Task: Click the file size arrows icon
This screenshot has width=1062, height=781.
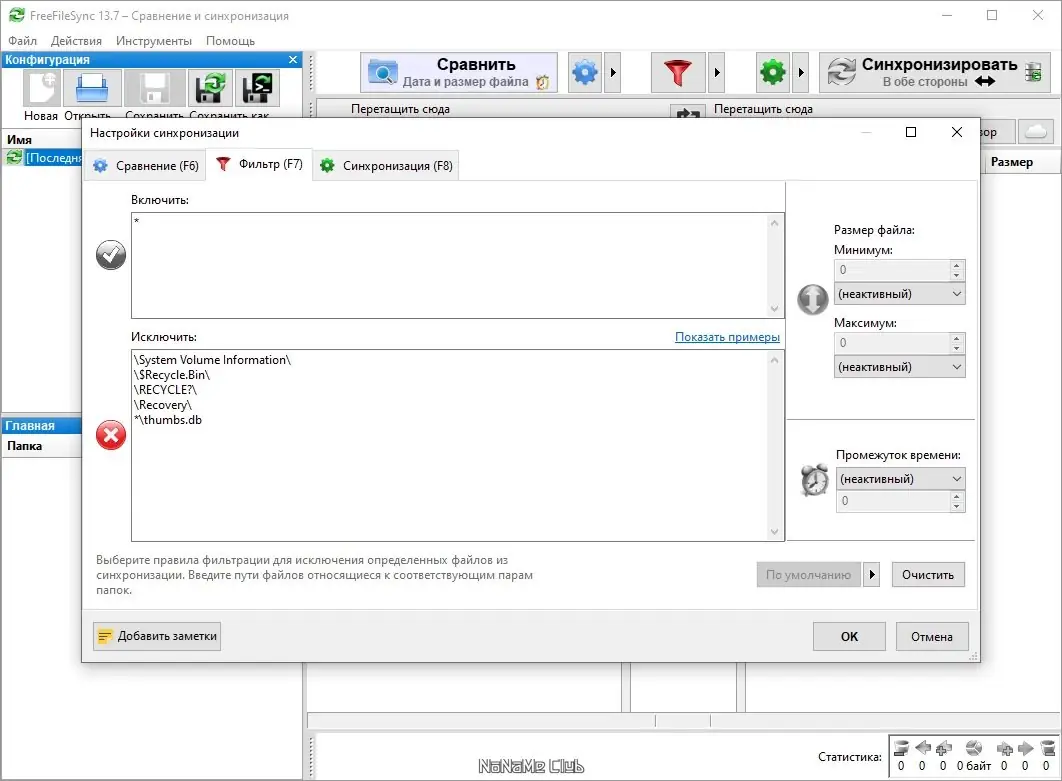Action: coord(813,299)
